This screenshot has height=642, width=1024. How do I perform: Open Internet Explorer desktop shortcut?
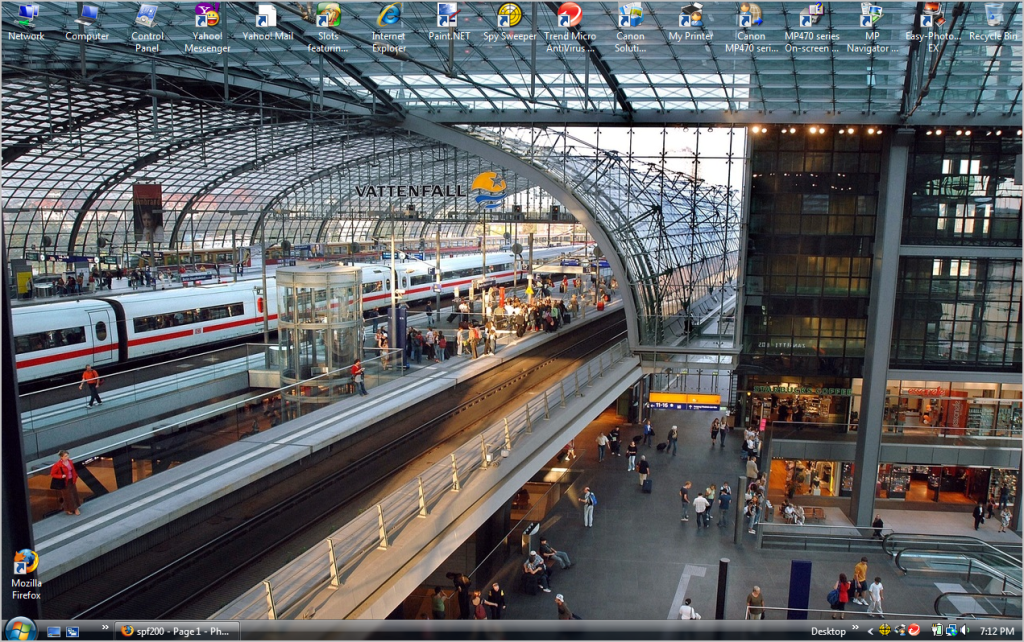(388, 18)
